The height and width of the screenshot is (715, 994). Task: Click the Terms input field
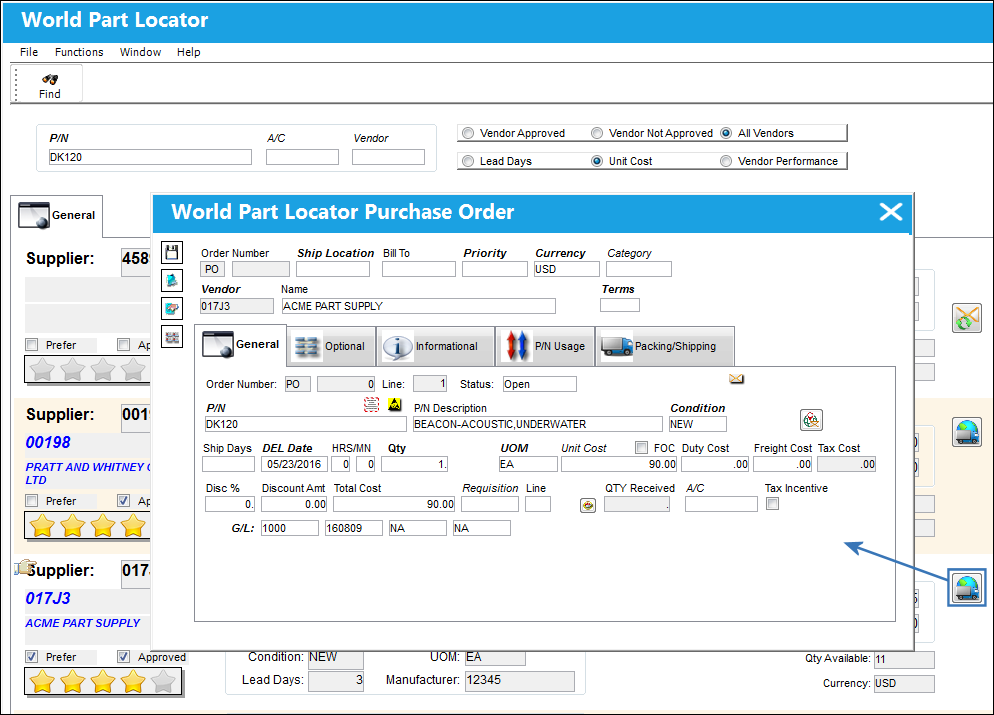click(x=620, y=305)
